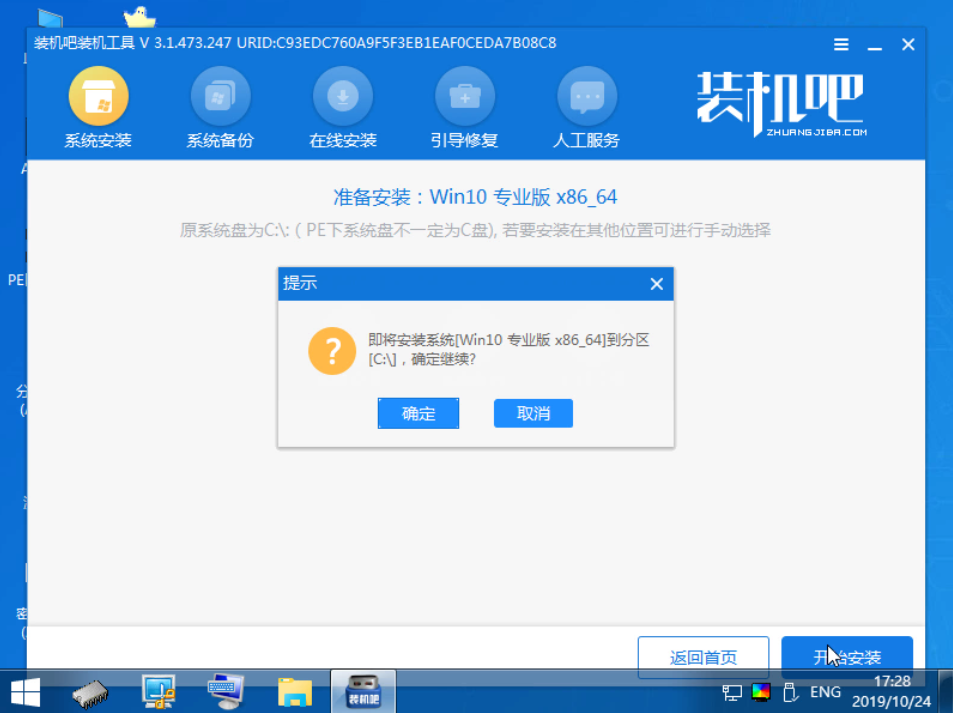Confirm installation by clicking 确定
This screenshot has width=953, height=713.
point(418,413)
